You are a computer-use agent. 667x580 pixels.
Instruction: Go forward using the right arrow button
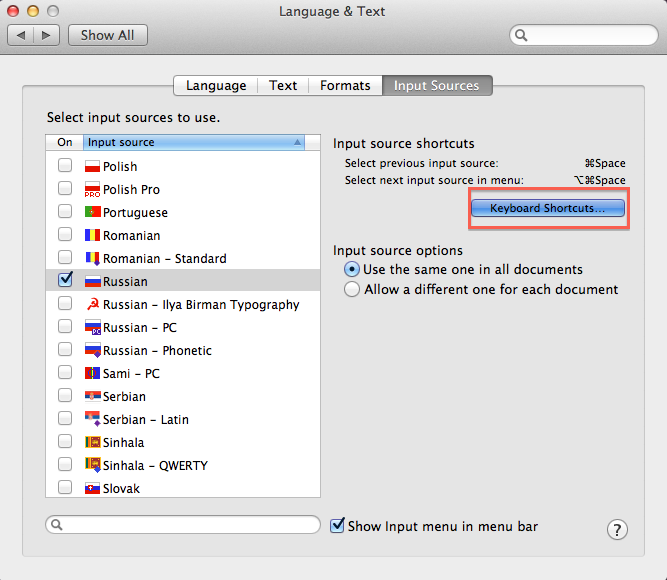[x=47, y=35]
